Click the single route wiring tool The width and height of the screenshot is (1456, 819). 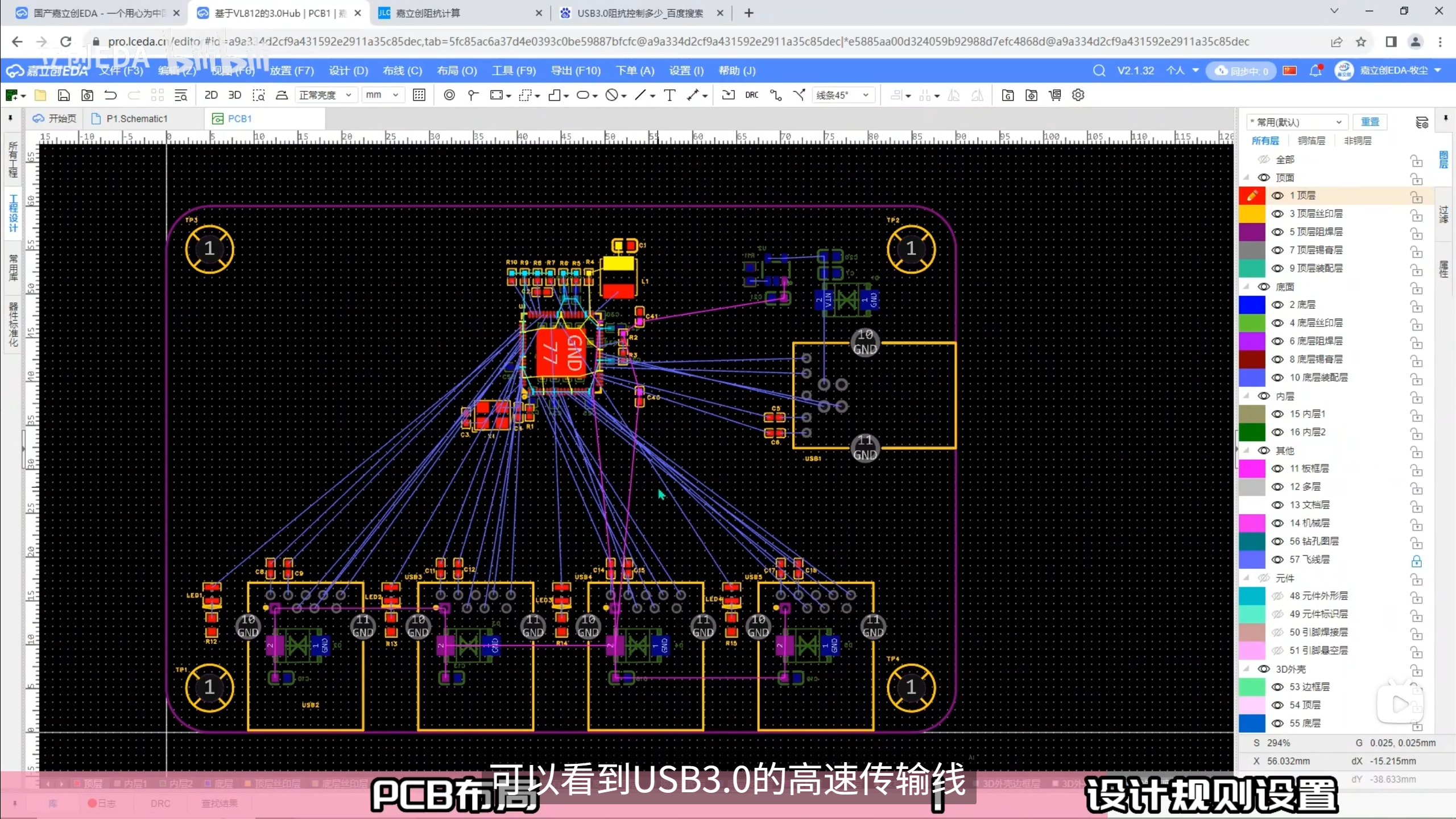click(775, 95)
